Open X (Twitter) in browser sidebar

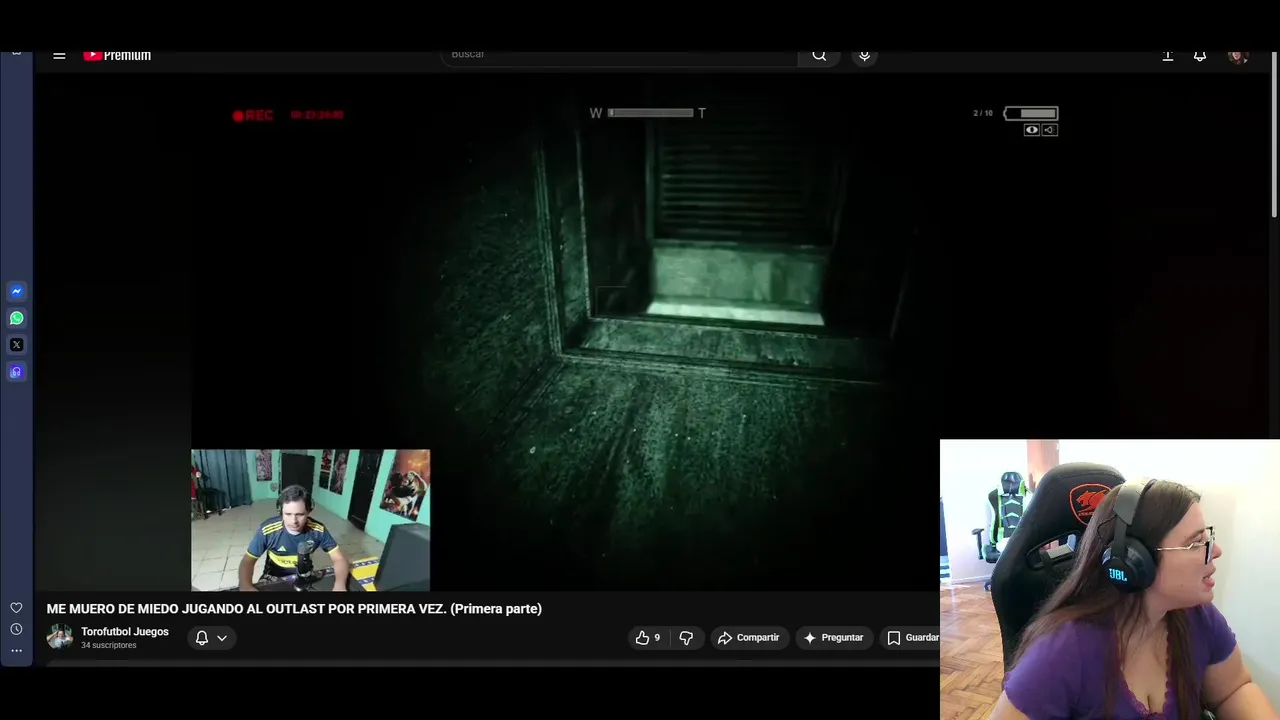16,345
